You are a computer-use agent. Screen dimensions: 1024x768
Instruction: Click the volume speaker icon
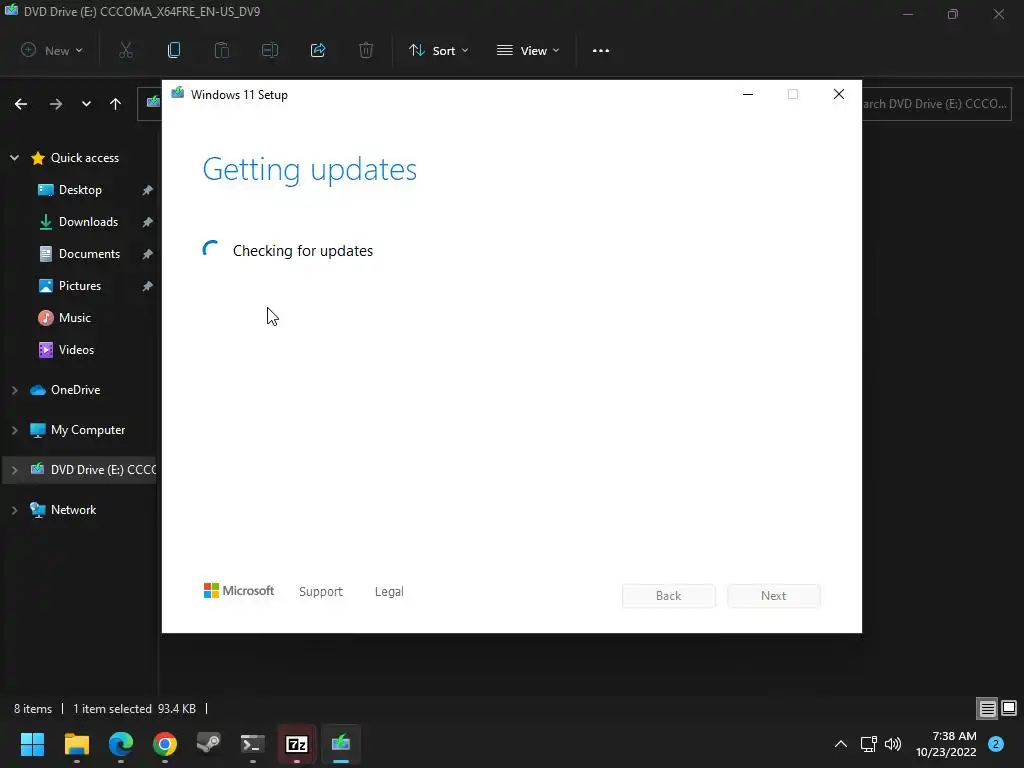pos(893,744)
